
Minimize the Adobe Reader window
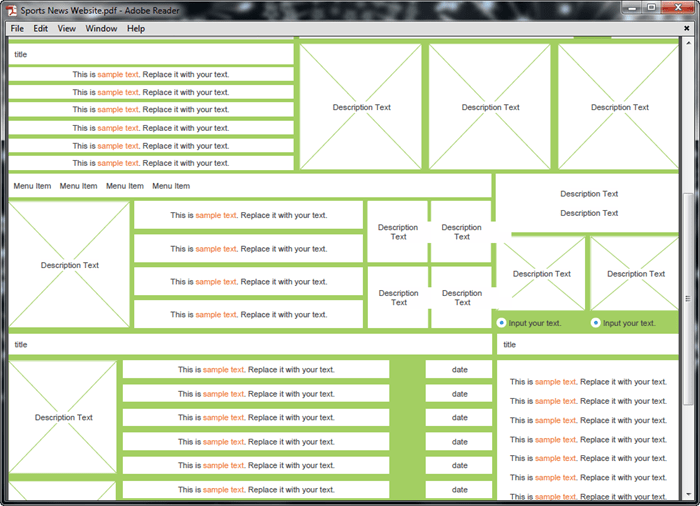(632, 8)
